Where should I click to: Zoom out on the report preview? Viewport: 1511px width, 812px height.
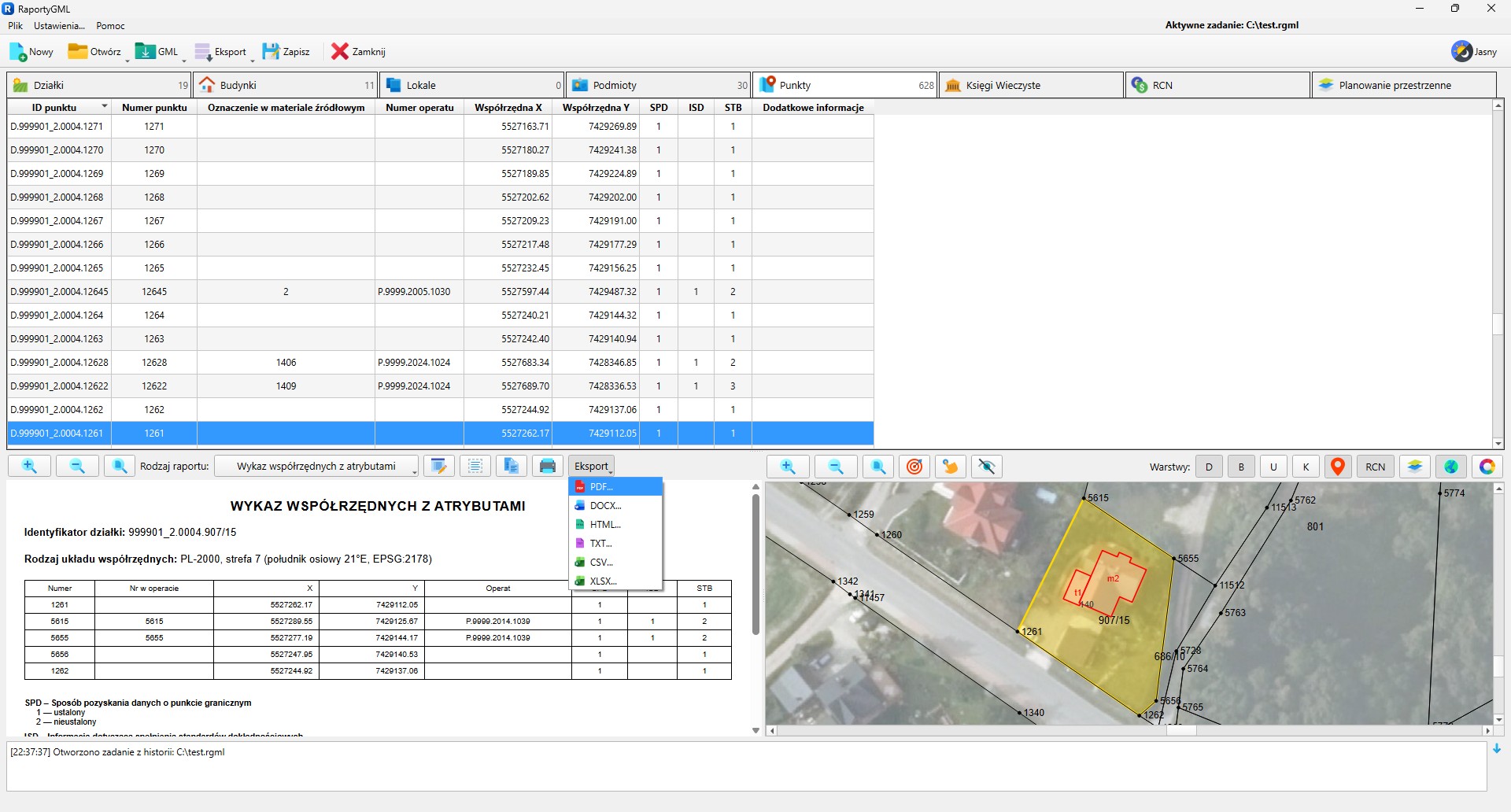pyautogui.click(x=77, y=467)
